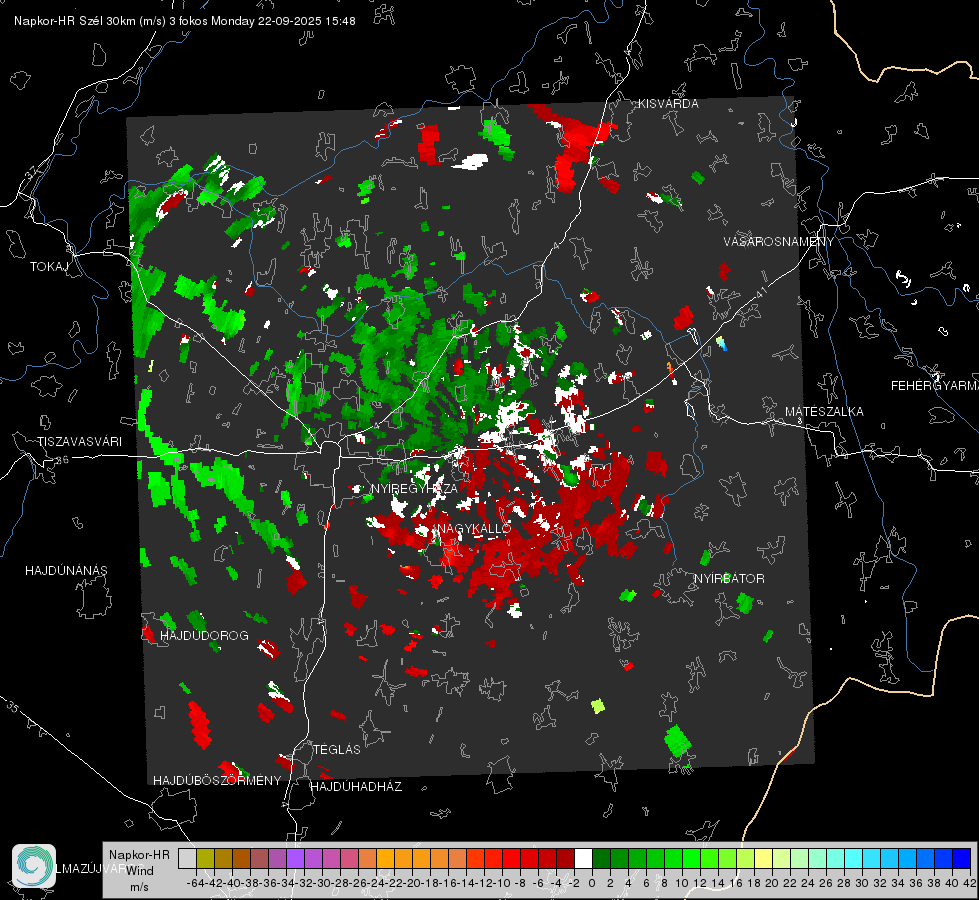Click the TÉGLÁS town label
Image resolution: width=979 pixels, height=900 pixels.
337,750
